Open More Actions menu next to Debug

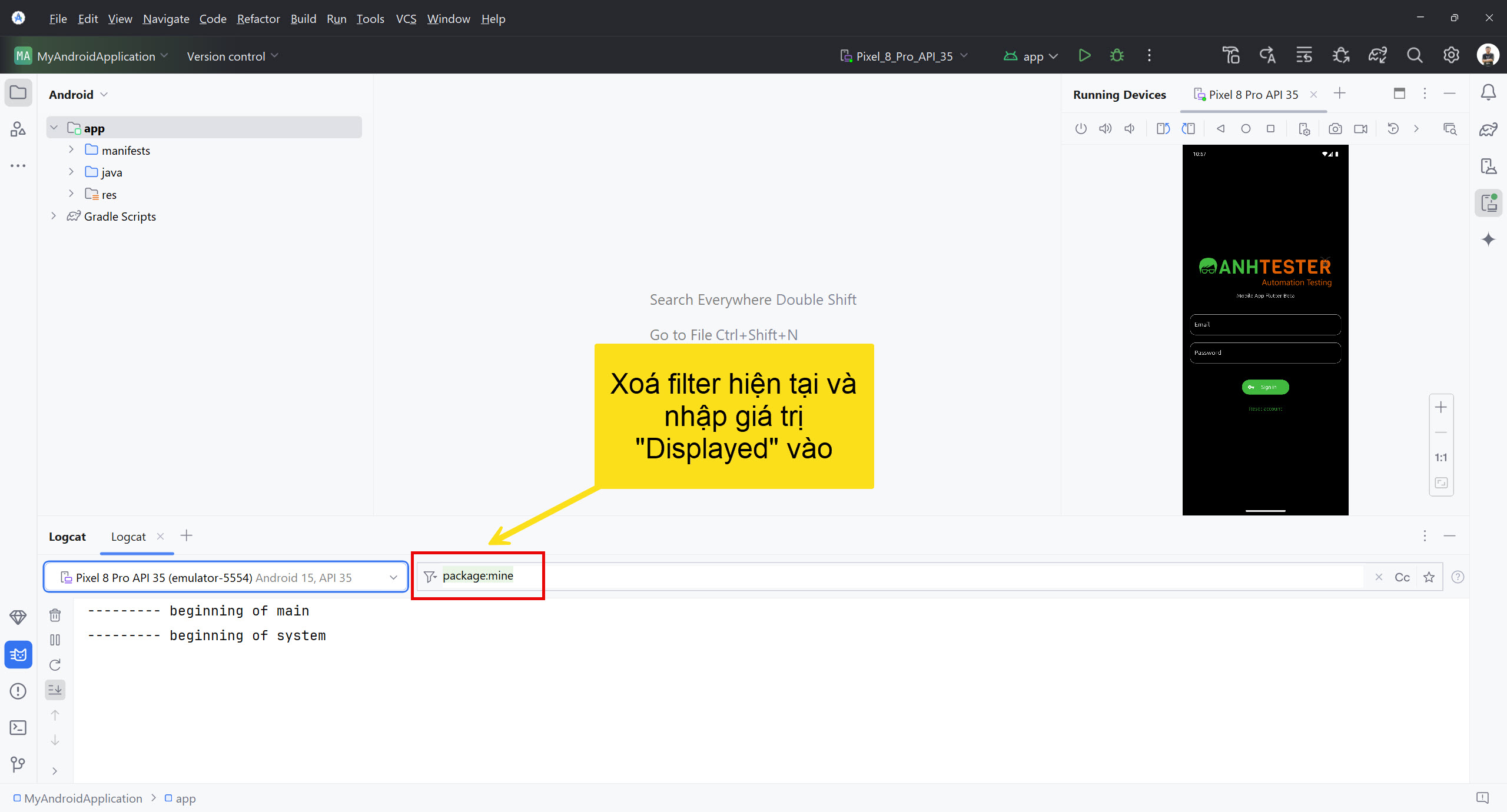click(1149, 56)
